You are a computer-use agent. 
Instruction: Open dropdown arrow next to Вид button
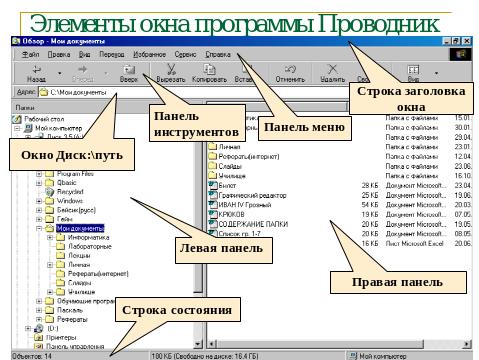pos(436,73)
